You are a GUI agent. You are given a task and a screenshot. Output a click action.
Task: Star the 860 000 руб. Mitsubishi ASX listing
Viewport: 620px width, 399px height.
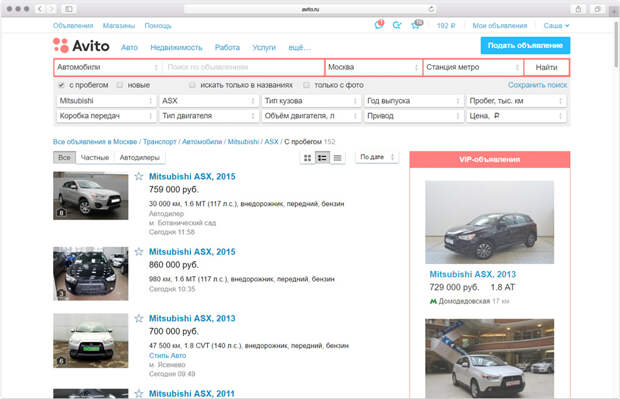[139, 252]
